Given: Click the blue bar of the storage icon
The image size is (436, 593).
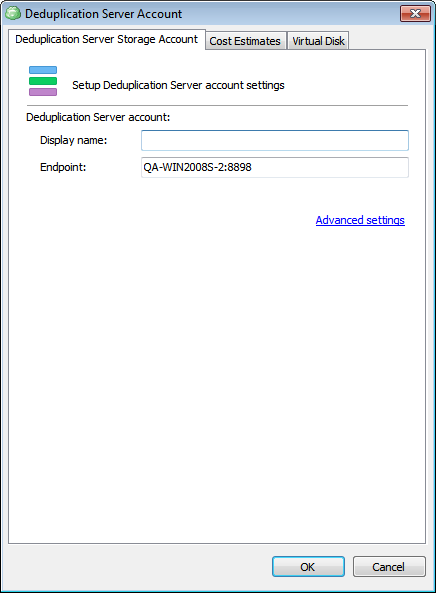Looking at the screenshot, I should pos(43,70).
